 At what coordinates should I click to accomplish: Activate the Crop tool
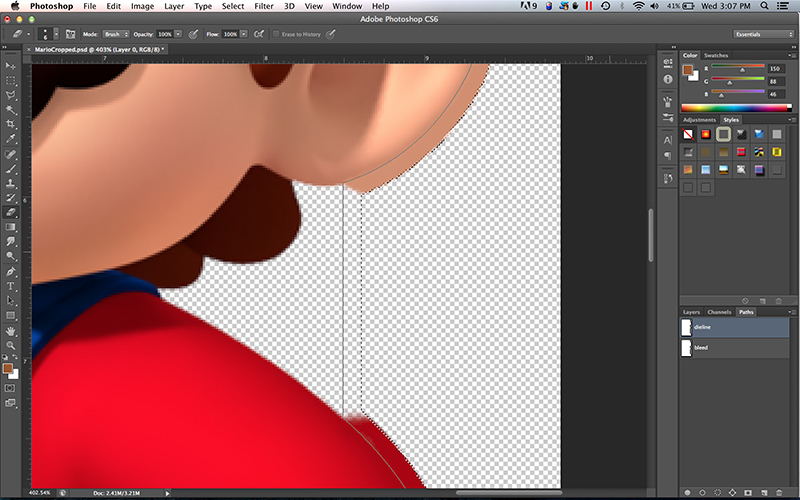pyautogui.click(x=10, y=124)
